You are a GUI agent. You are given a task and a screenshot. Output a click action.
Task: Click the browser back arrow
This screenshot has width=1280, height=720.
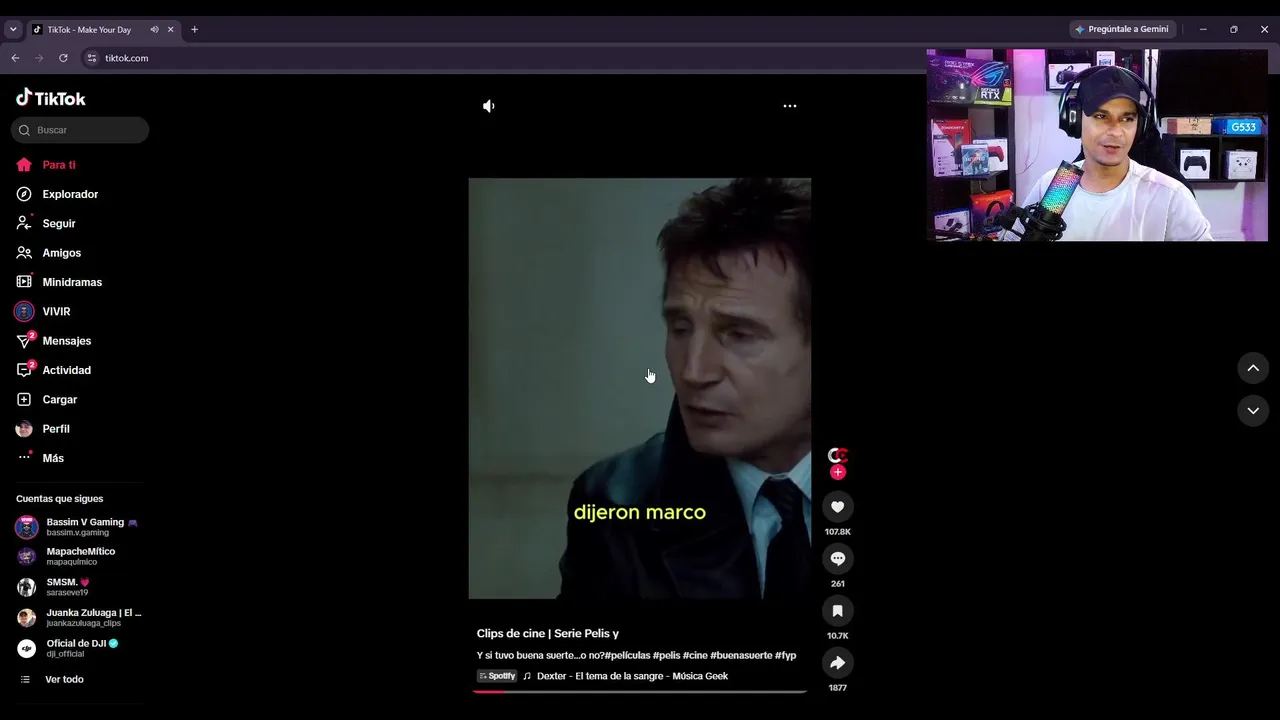[15, 58]
